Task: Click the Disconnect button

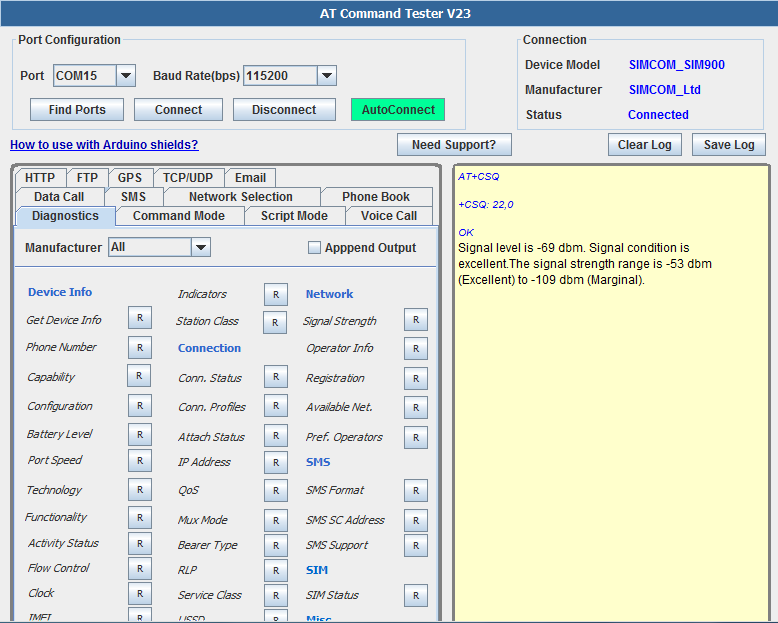Action: pos(284,110)
